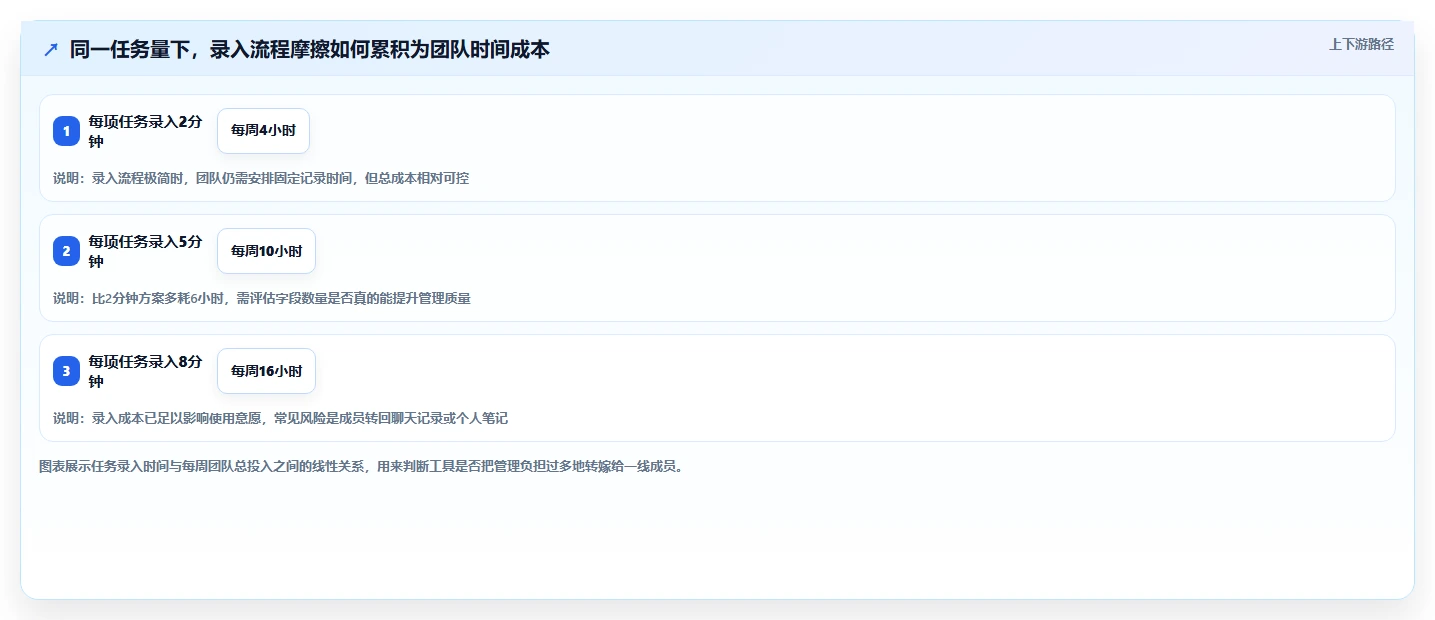Image resolution: width=1435 pixels, height=620 pixels.
Task: Select the 每周4小时 pill
Action: point(263,131)
